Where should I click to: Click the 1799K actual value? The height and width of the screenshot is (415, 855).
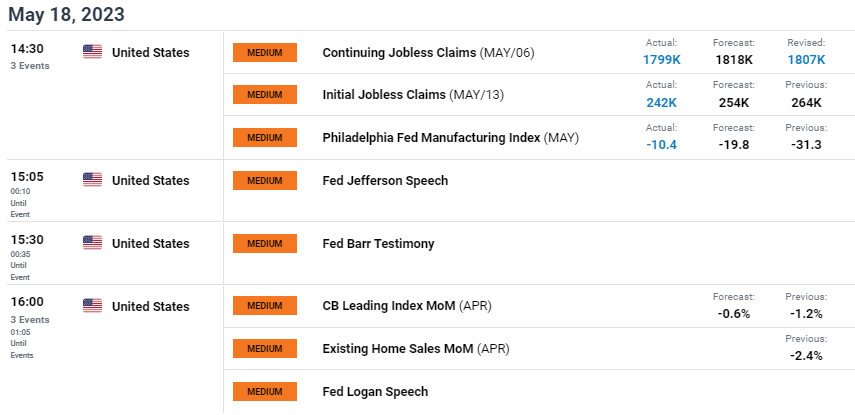tap(661, 59)
